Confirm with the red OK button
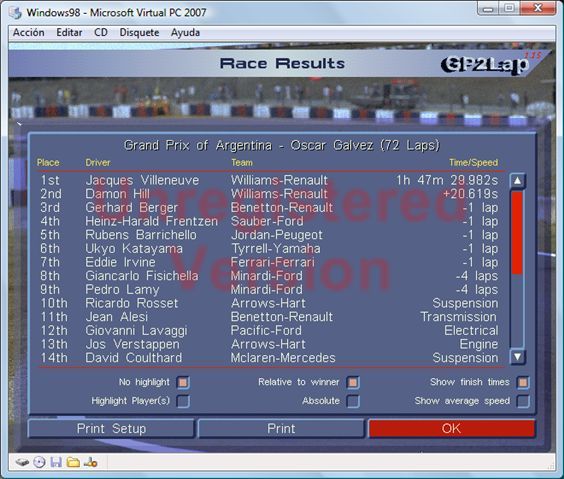Viewport: 564px width, 479px height. pyautogui.click(x=451, y=429)
